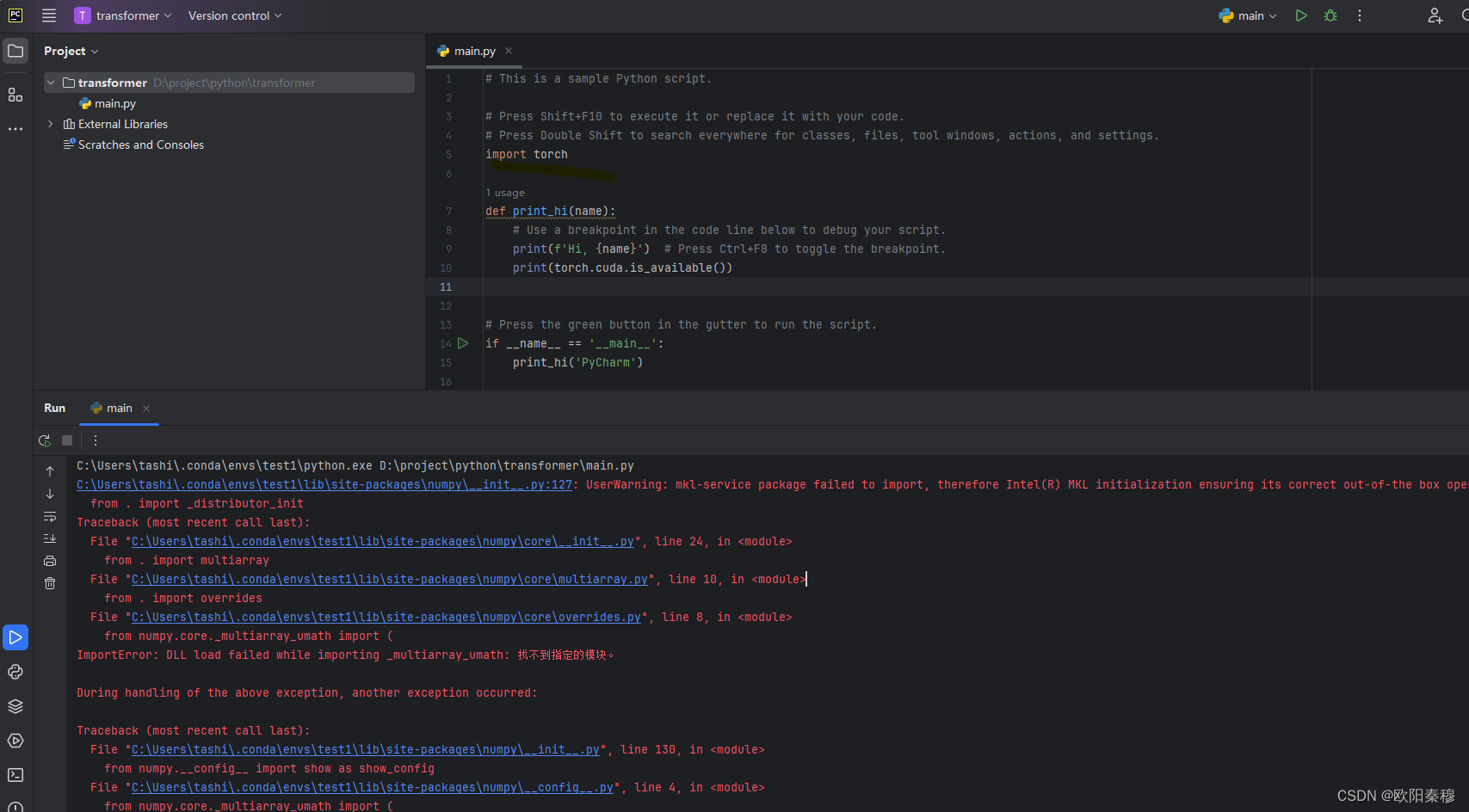Click the PyCharm logo icon
This screenshot has height=812, width=1469.
(x=15, y=15)
